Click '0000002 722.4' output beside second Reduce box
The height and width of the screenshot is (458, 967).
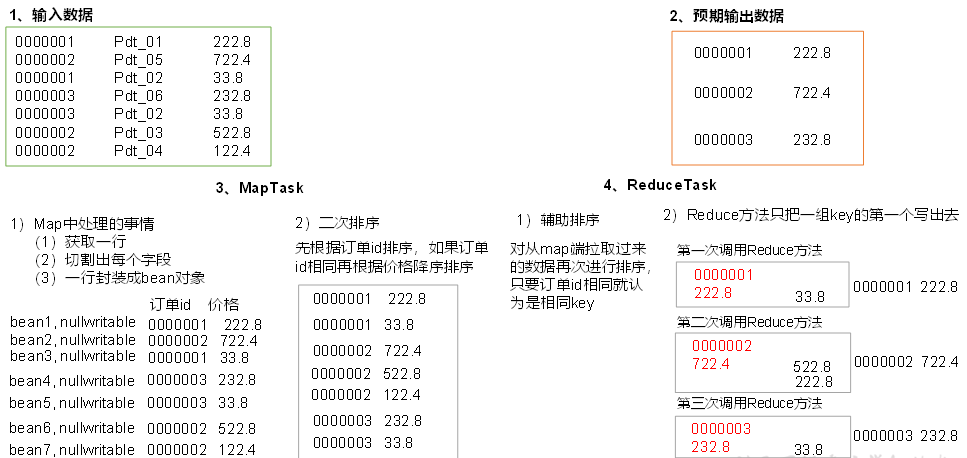[x=906, y=362]
